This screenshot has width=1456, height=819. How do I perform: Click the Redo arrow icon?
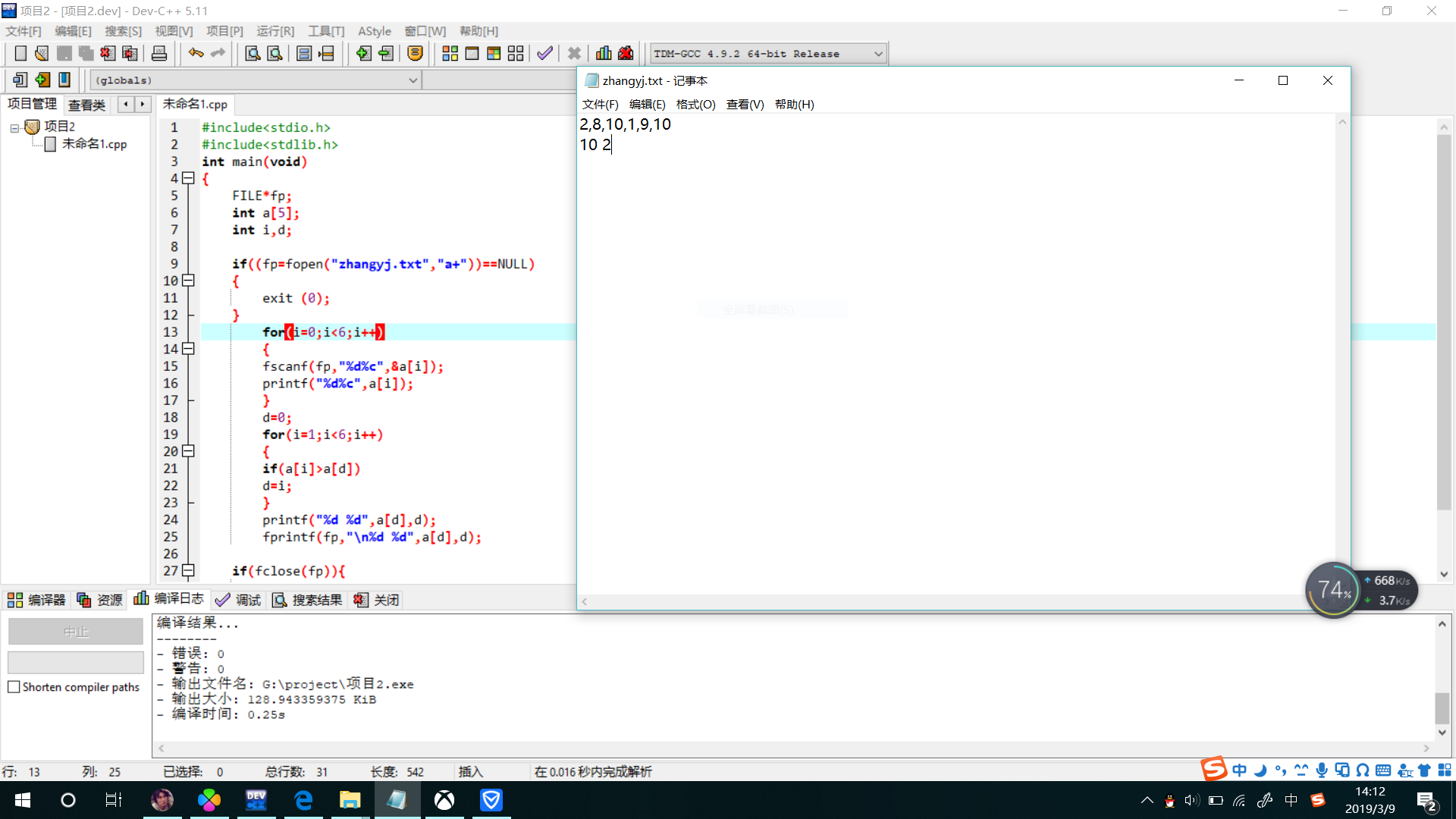pyautogui.click(x=218, y=53)
